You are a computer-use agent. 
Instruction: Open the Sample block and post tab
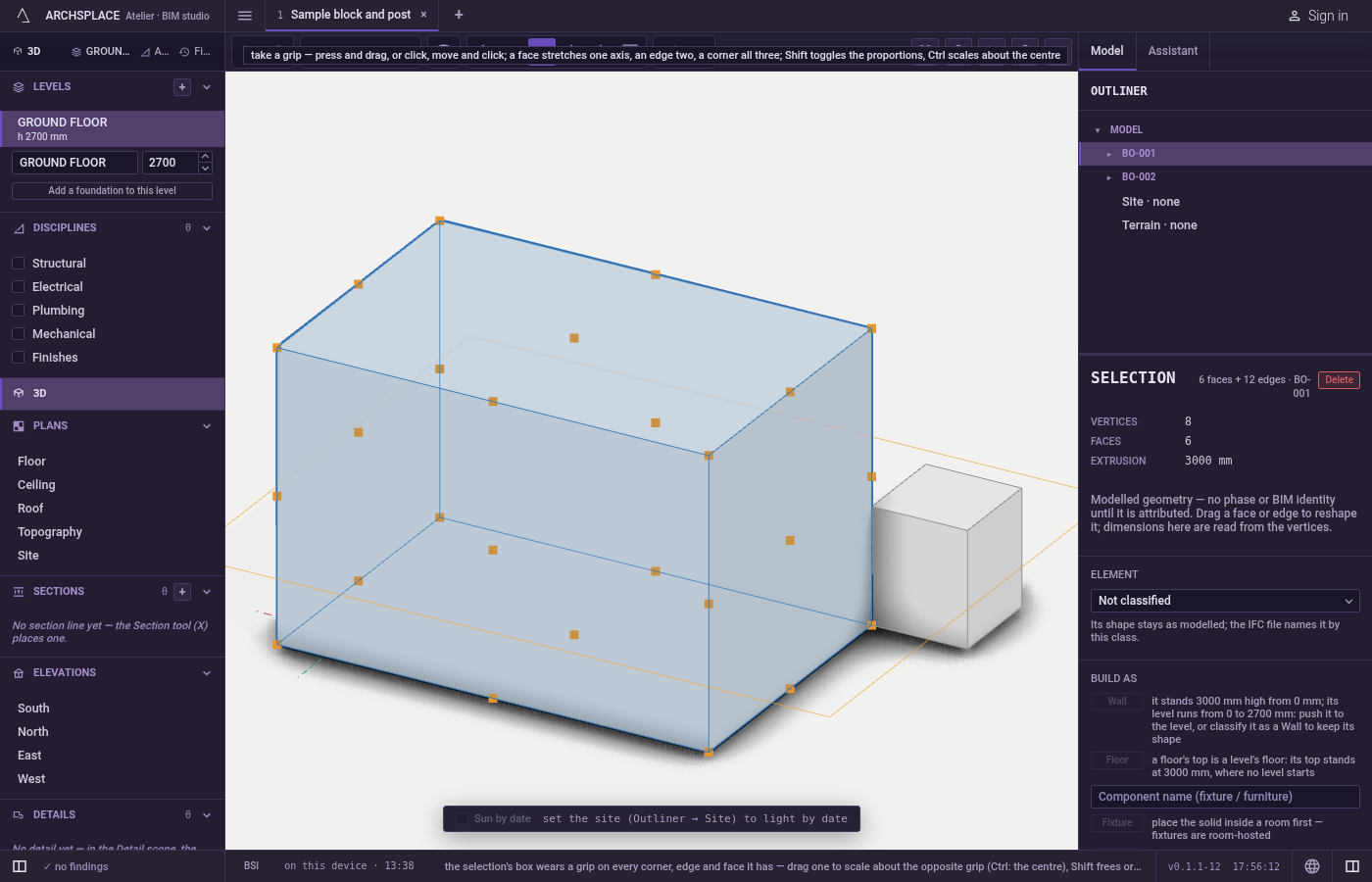(x=351, y=15)
